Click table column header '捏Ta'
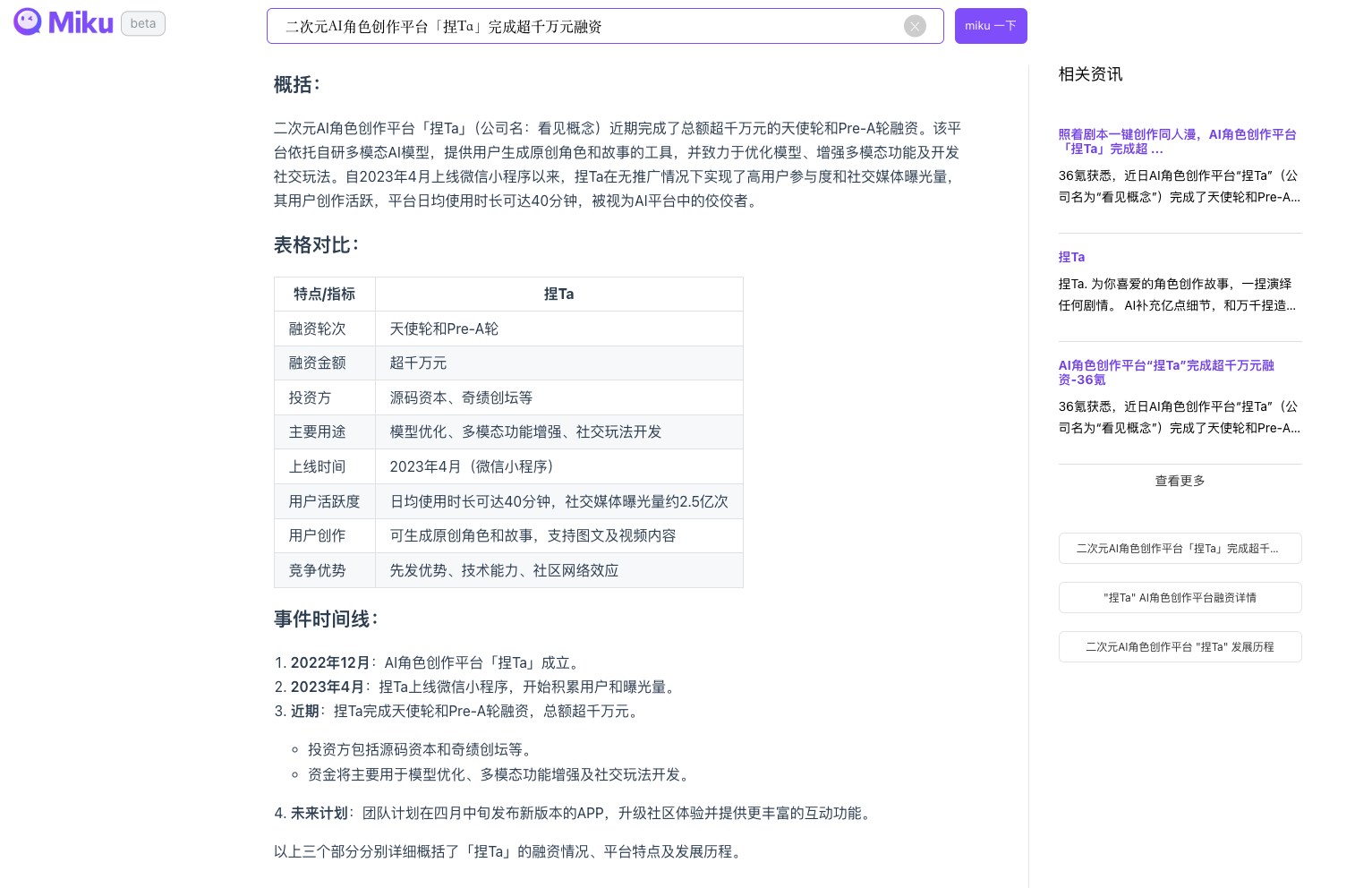 pos(559,294)
